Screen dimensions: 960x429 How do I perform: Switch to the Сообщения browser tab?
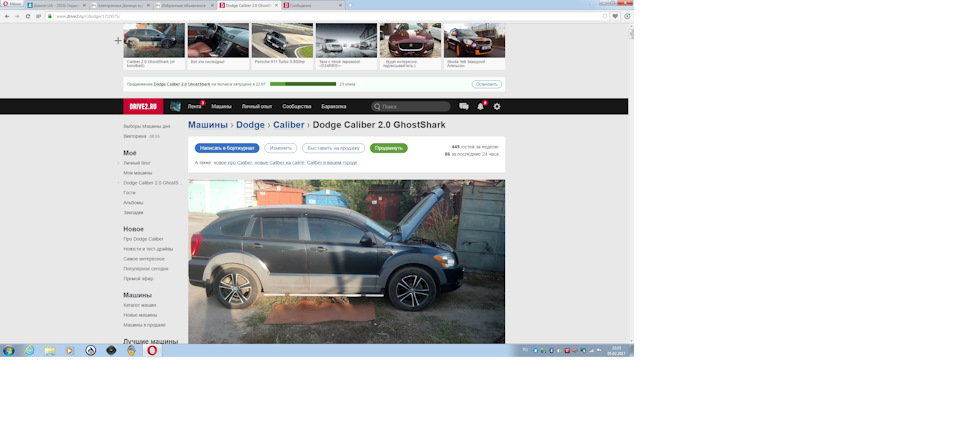(312, 5)
